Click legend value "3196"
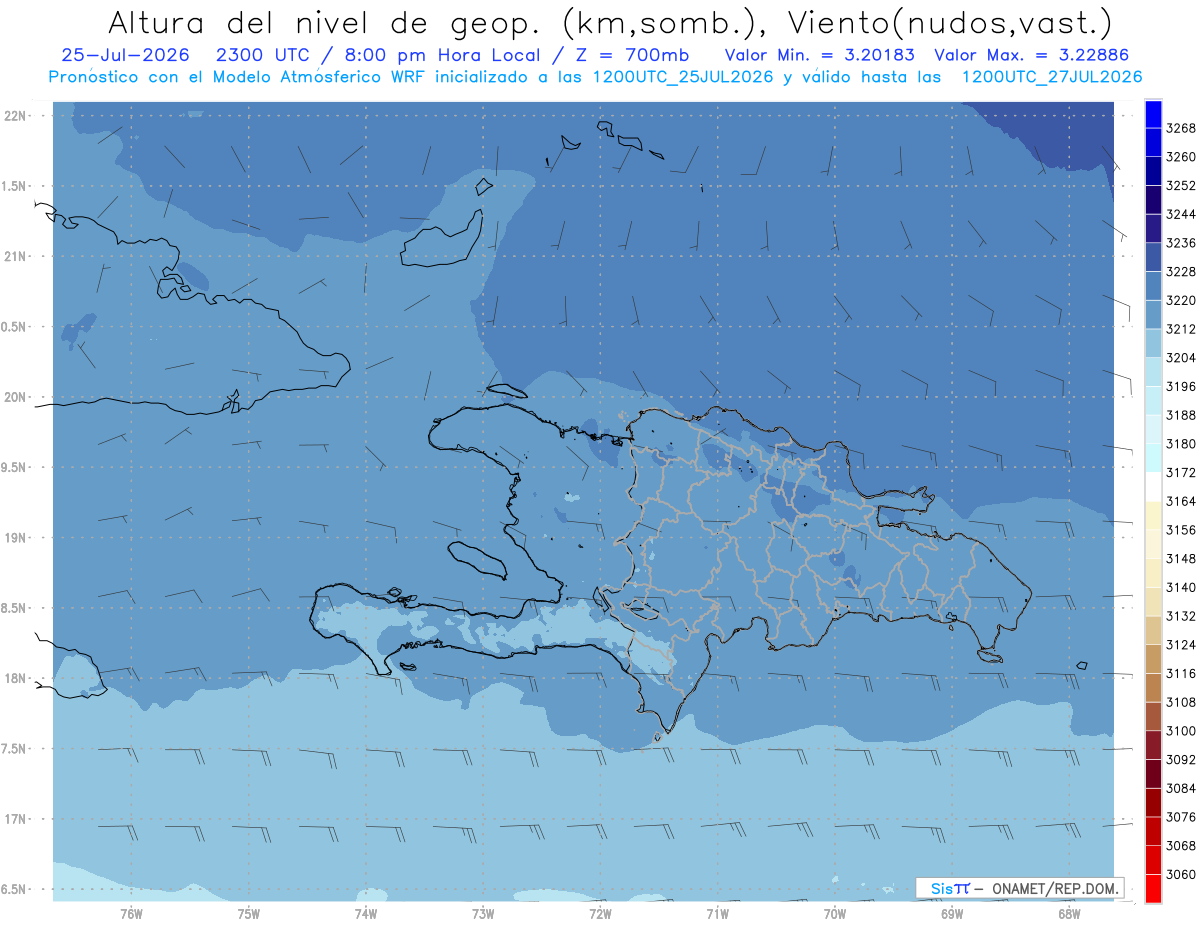The image size is (1200, 927). [1181, 386]
